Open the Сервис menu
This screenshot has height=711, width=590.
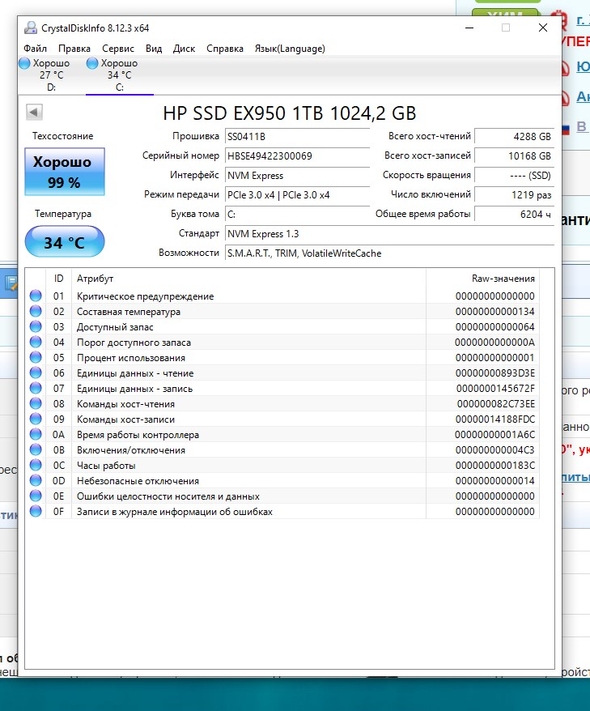click(118, 49)
